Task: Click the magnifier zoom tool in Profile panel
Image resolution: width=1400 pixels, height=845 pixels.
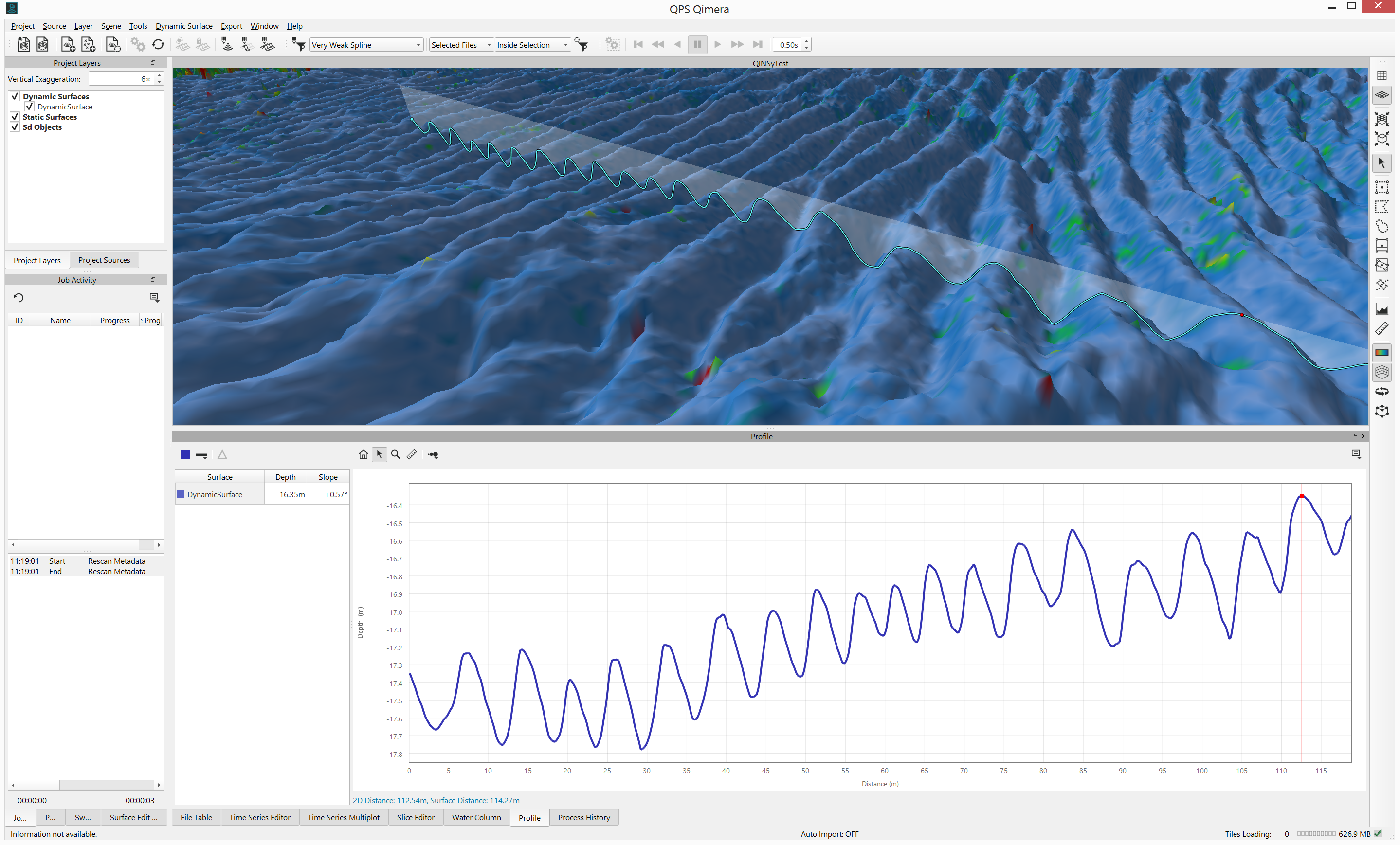Action: point(396,454)
